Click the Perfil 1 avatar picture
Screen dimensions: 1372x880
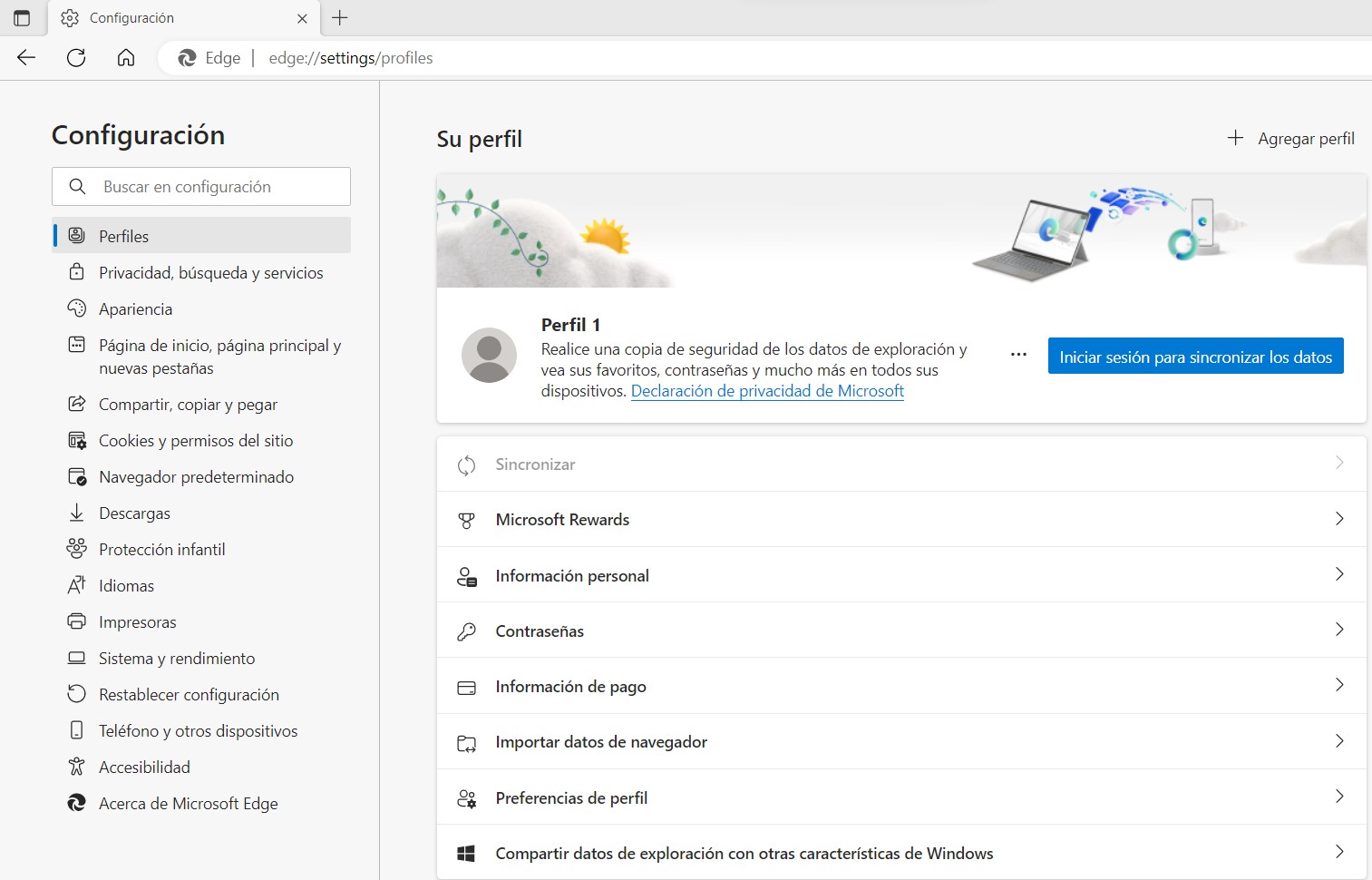click(489, 355)
